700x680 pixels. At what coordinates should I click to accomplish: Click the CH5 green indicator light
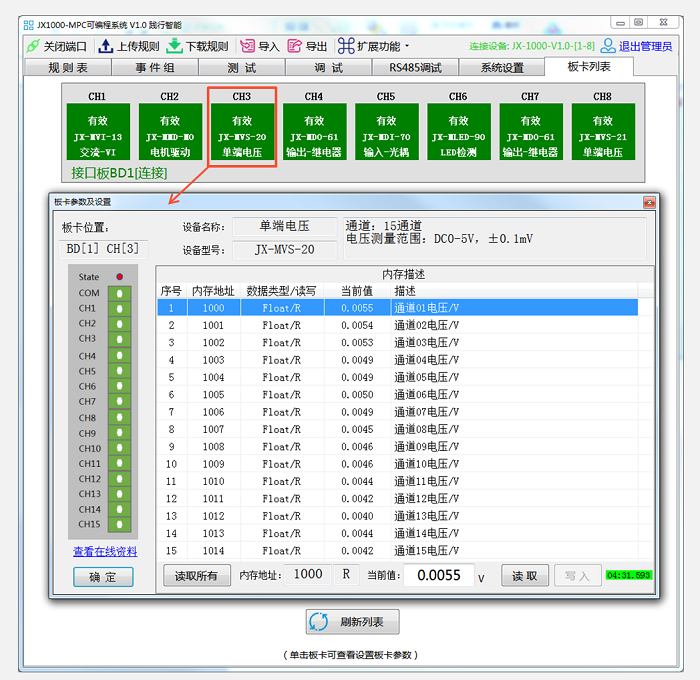click(x=119, y=371)
